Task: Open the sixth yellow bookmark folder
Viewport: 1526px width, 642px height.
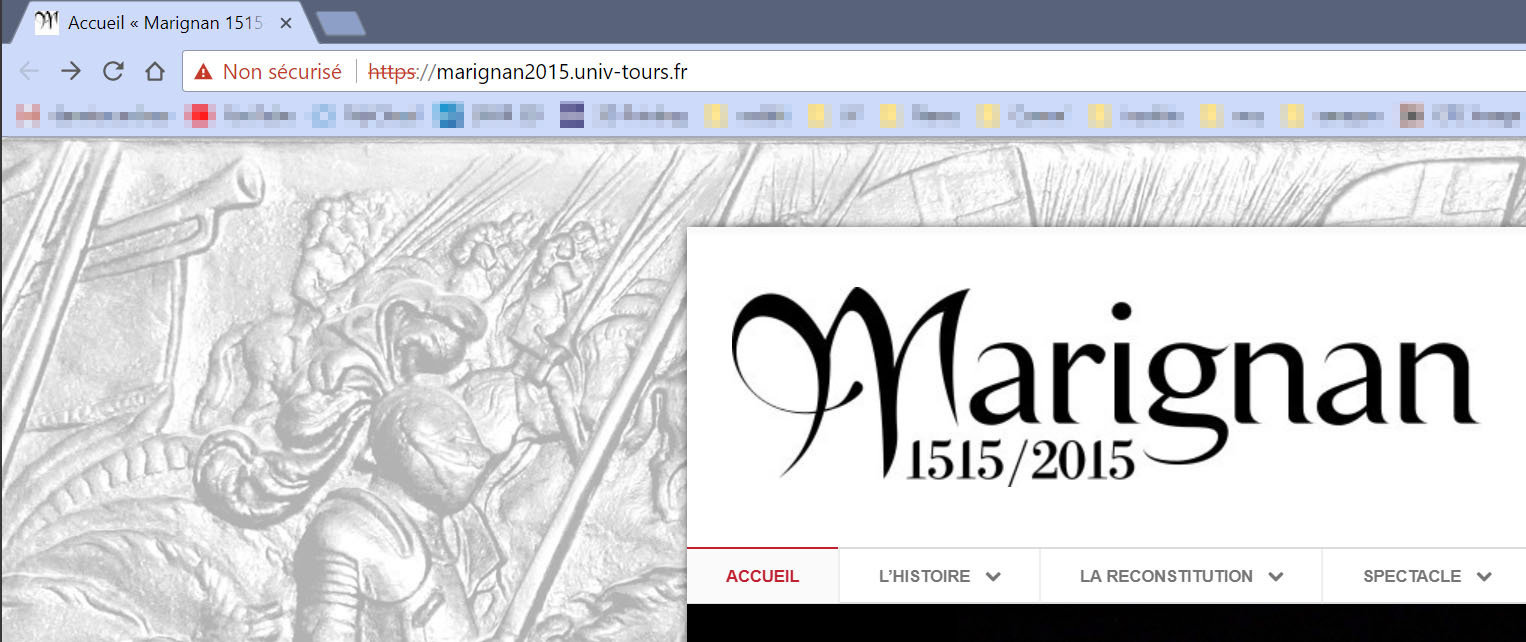Action: 1210,116
